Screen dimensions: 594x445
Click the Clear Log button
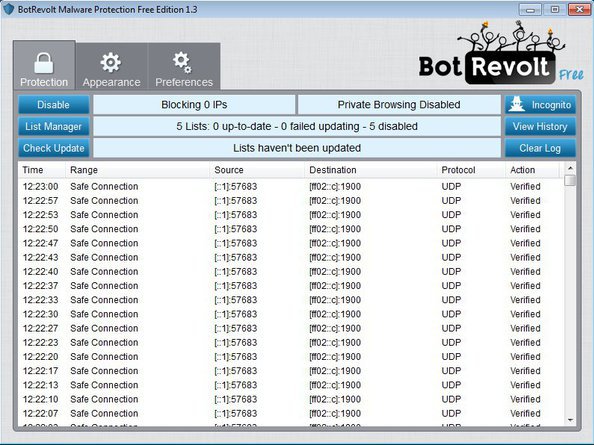(540, 148)
